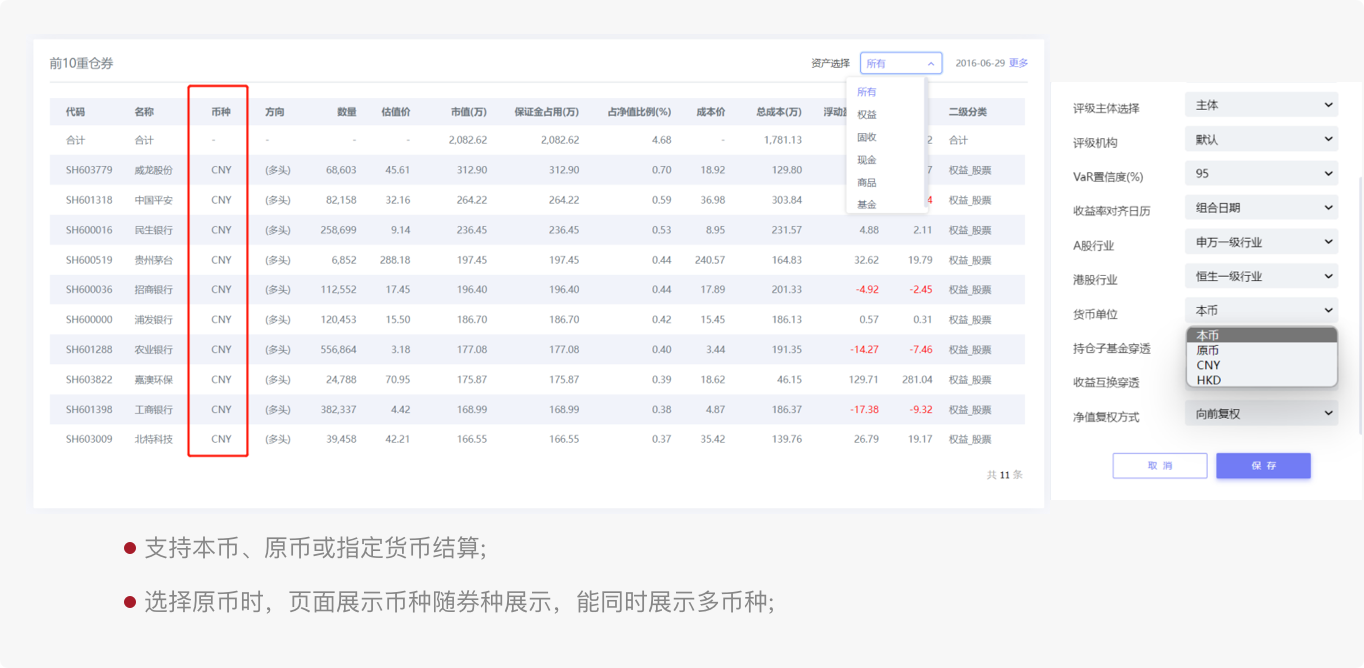The width and height of the screenshot is (1364, 668).
Task: Select 原币 in currency unit list
Action: point(1208,351)
